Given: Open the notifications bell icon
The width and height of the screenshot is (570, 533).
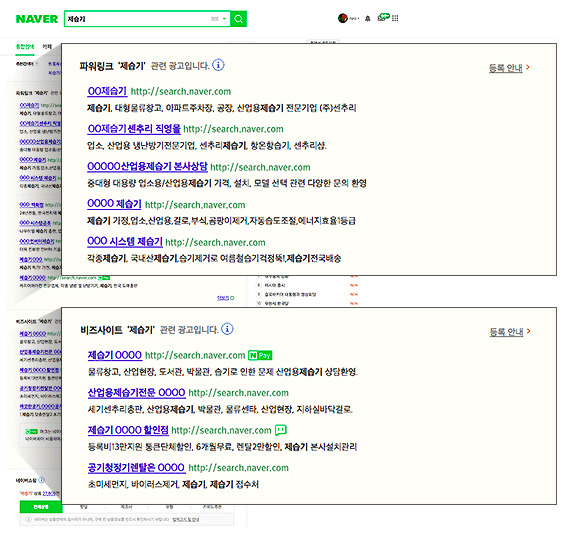Looking at the screenshot, I should tap(368, 19).
